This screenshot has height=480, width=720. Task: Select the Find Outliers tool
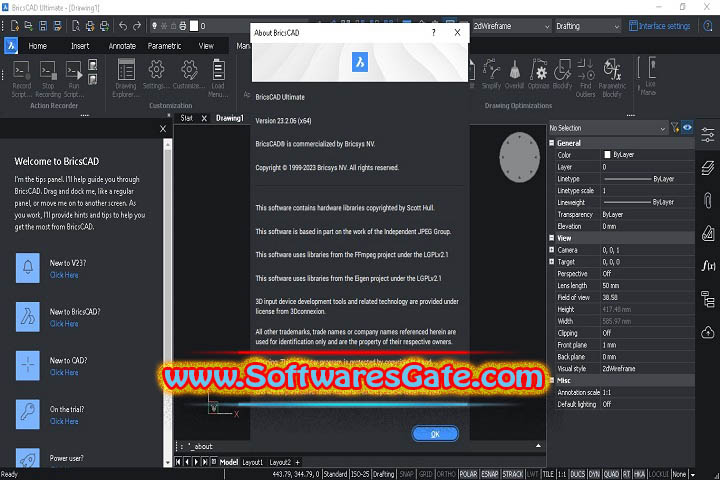[x=585, y=78]
